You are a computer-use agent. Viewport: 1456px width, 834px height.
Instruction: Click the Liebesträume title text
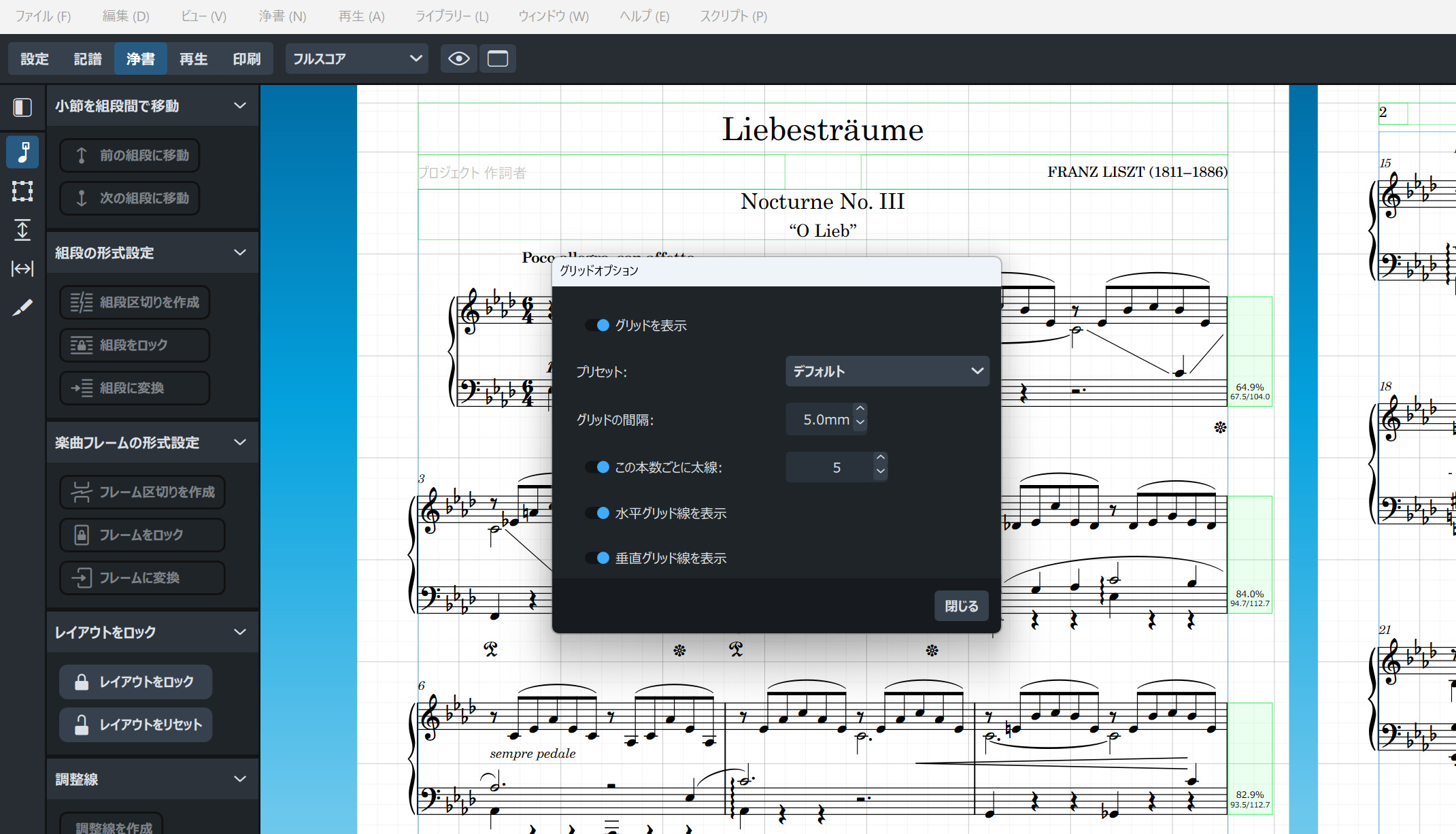tap(823, 129)
